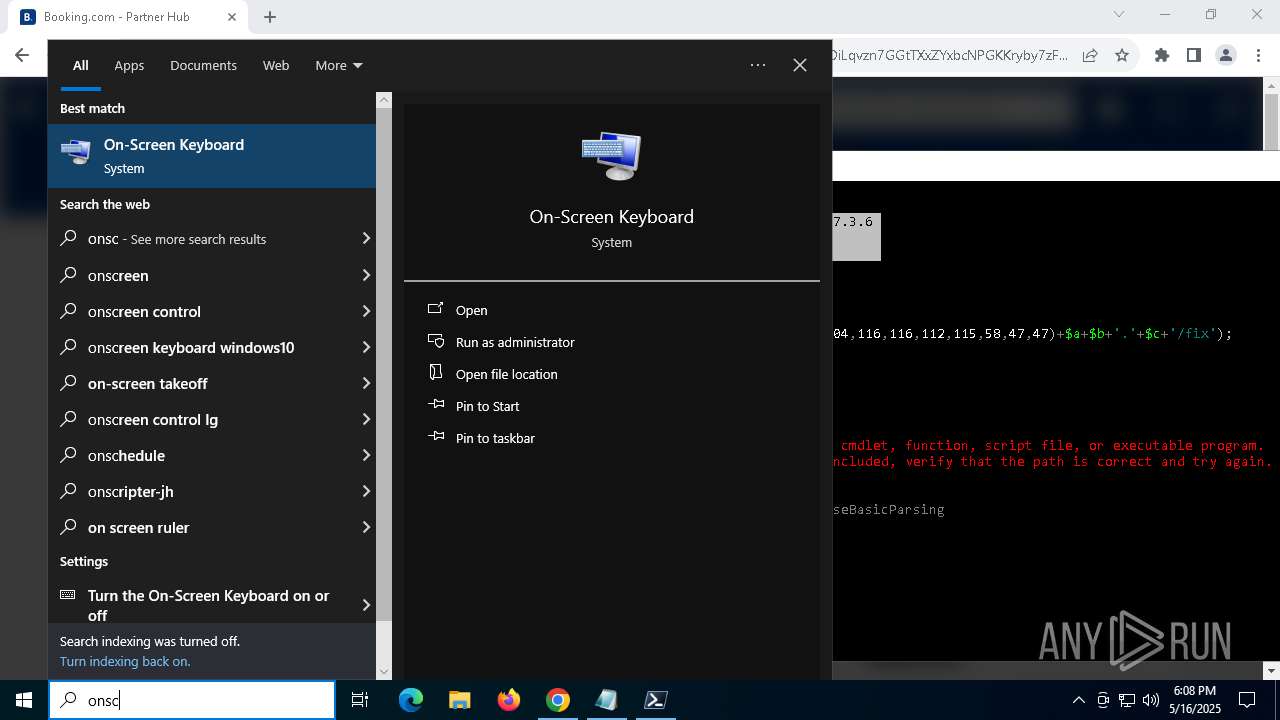Switch to the Apps search tab

(x=129, y=65)
